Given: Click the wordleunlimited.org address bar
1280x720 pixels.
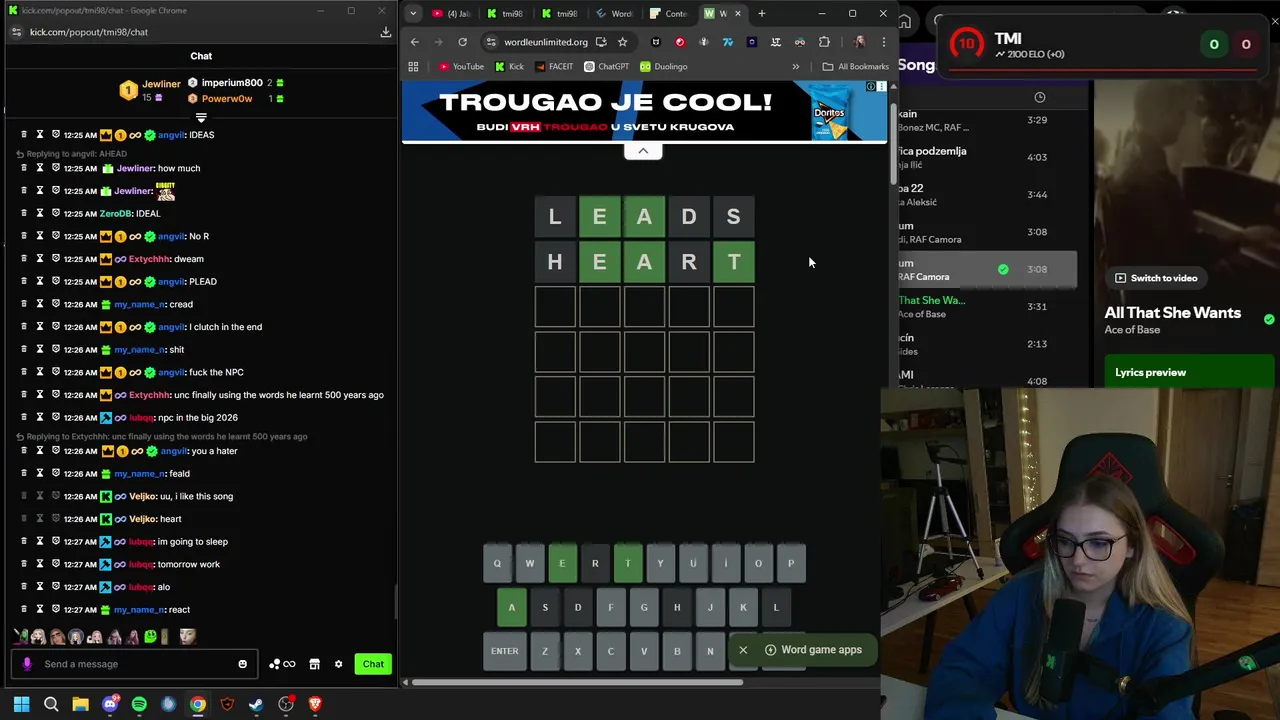Looking at the screenshot, I should point(546,42).
